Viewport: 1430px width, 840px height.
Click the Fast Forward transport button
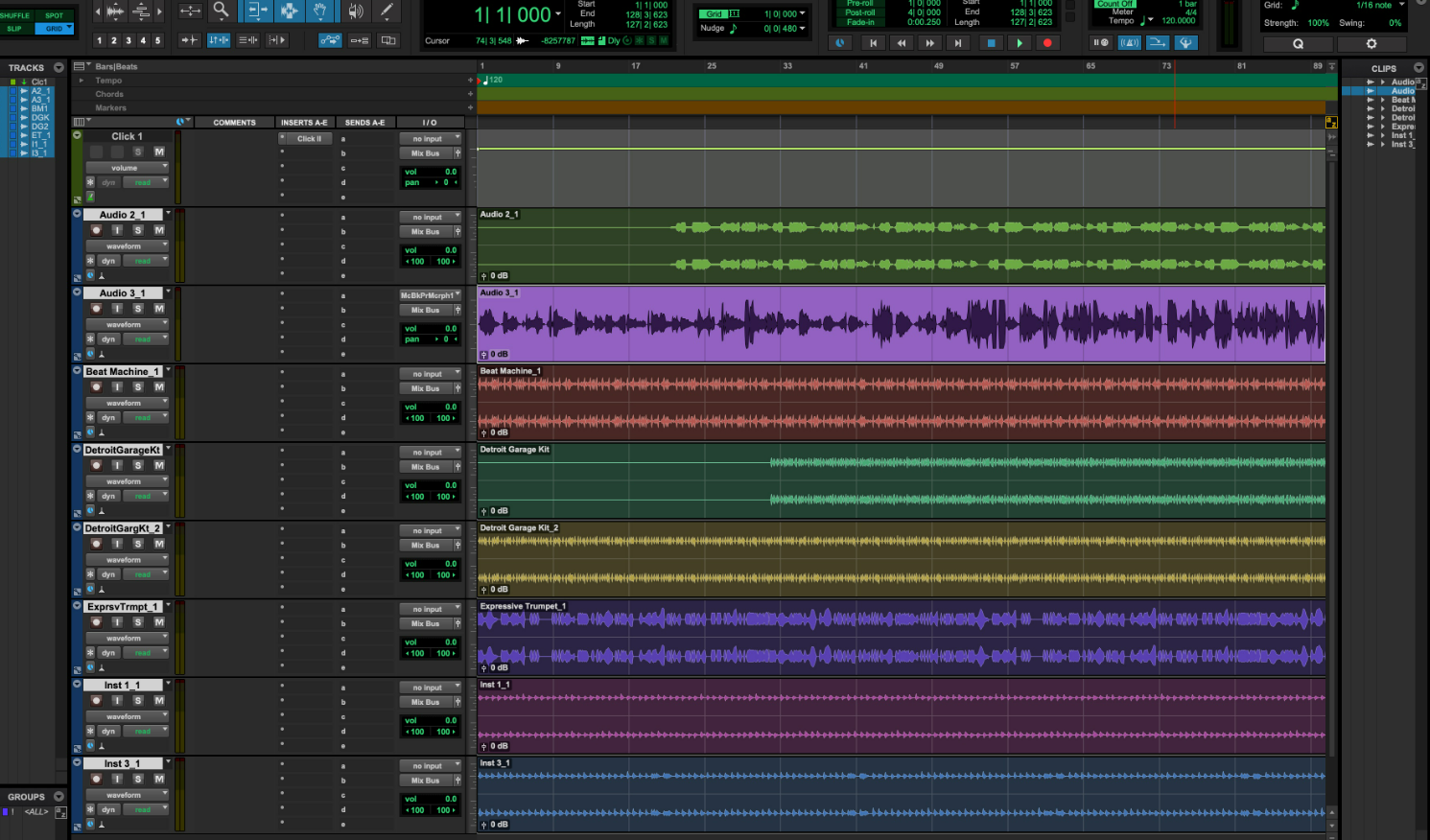tap(929, 43)
